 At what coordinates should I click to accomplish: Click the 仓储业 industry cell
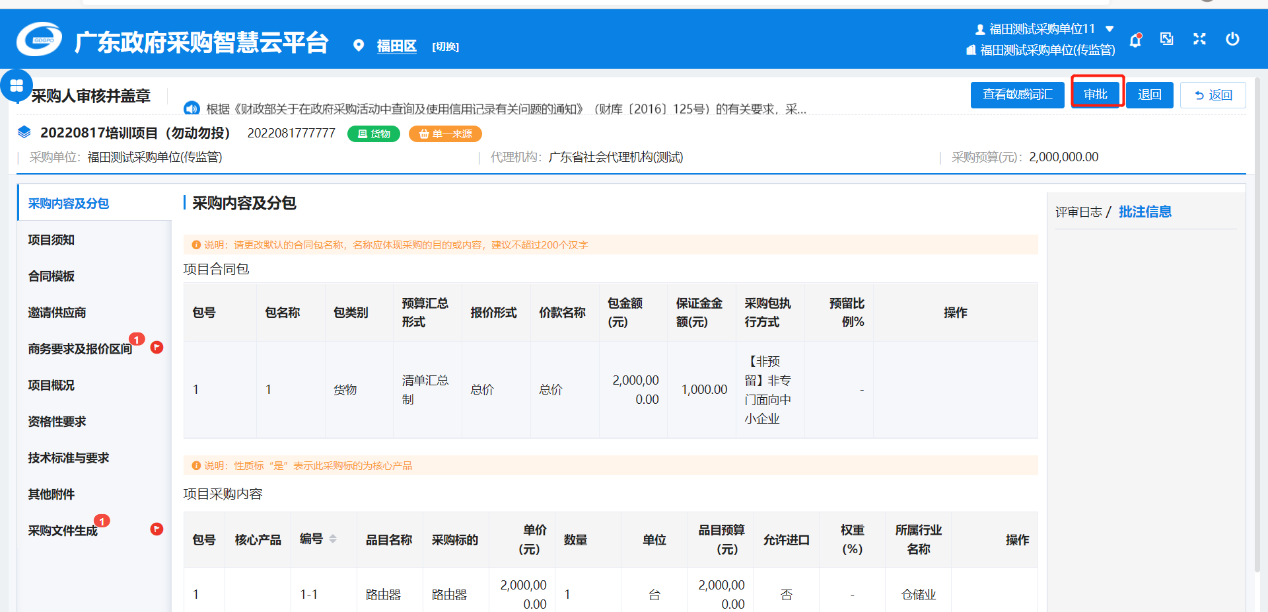[x=918, y=594]
